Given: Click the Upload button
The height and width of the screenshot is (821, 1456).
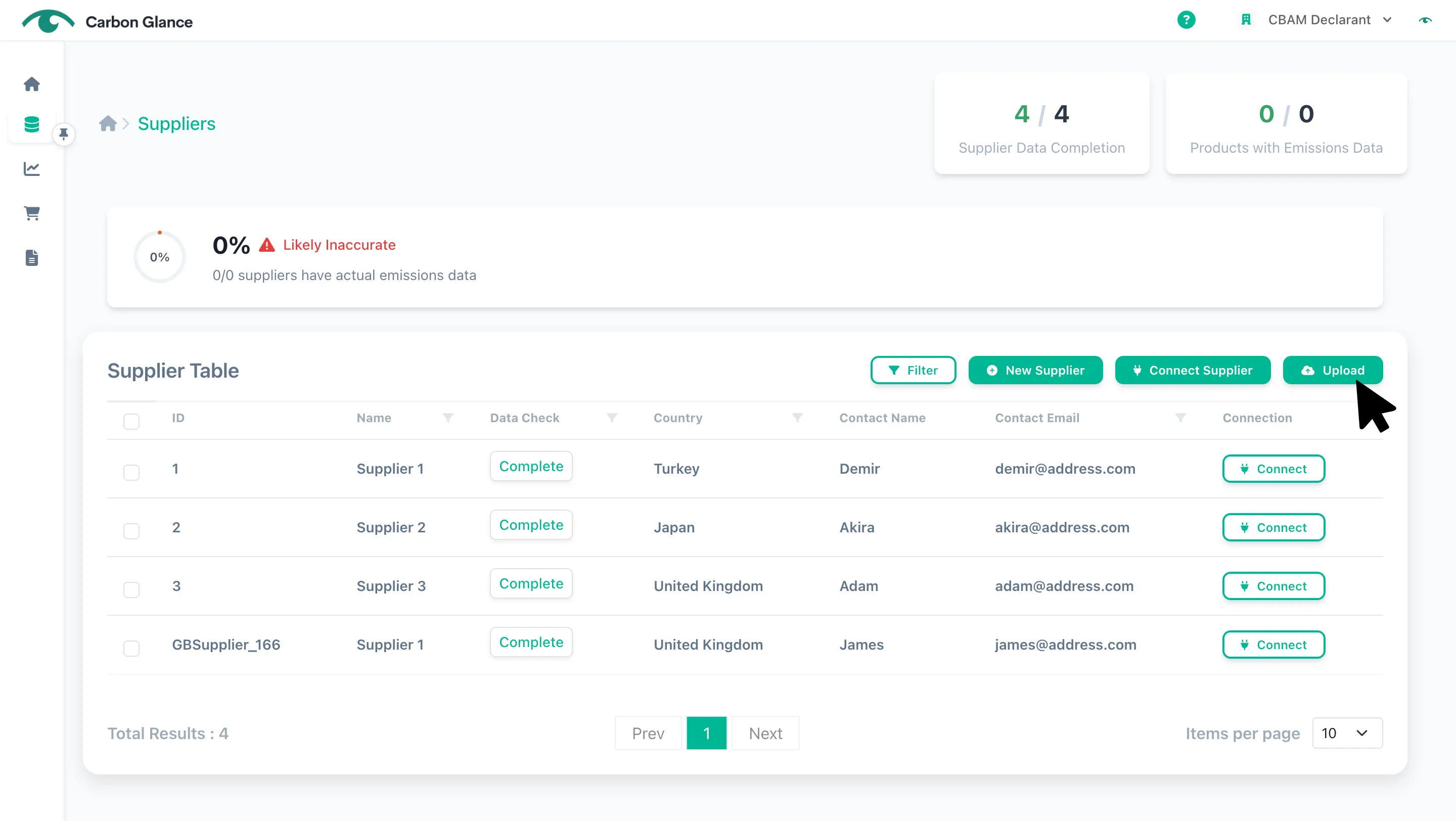Looking at the screenshot, I should point(1333,370).
